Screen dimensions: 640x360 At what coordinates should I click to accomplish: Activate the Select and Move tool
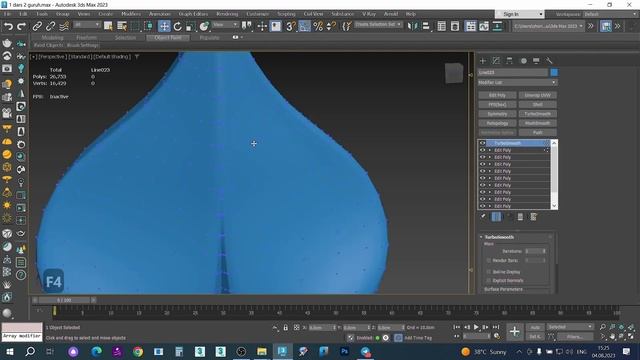[164, 27]
